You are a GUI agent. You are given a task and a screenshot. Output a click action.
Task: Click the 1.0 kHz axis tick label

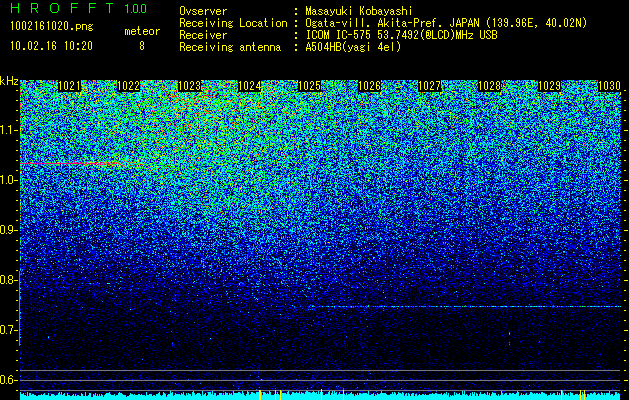click(9, 180)
